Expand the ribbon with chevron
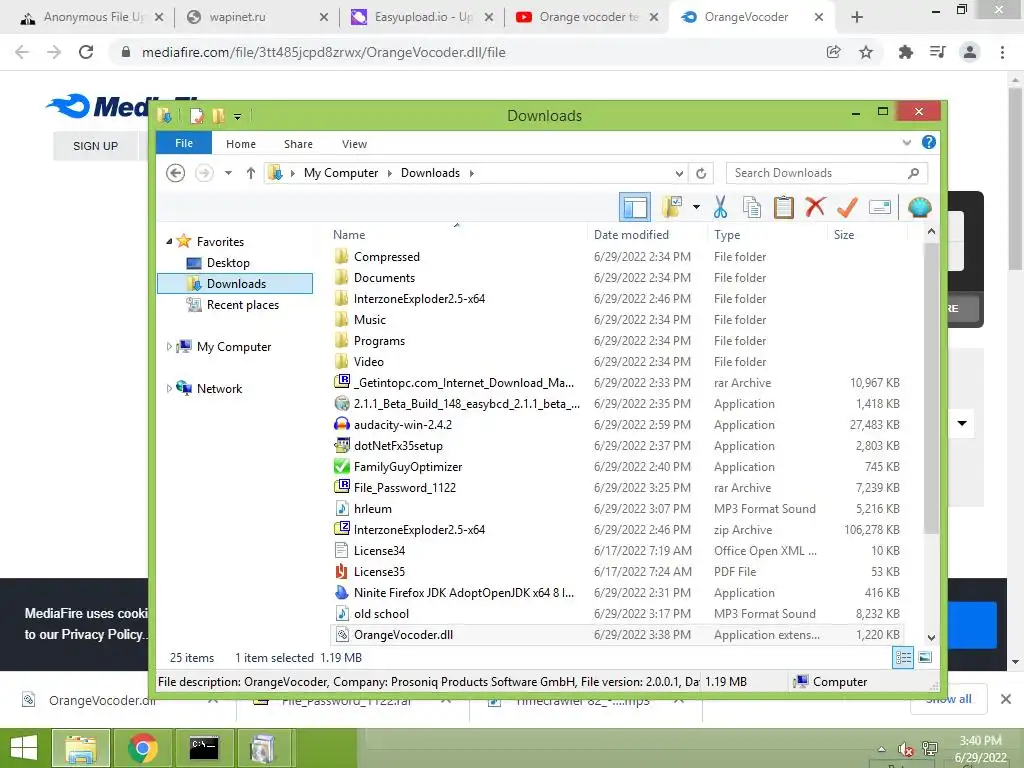 [906, 142]
